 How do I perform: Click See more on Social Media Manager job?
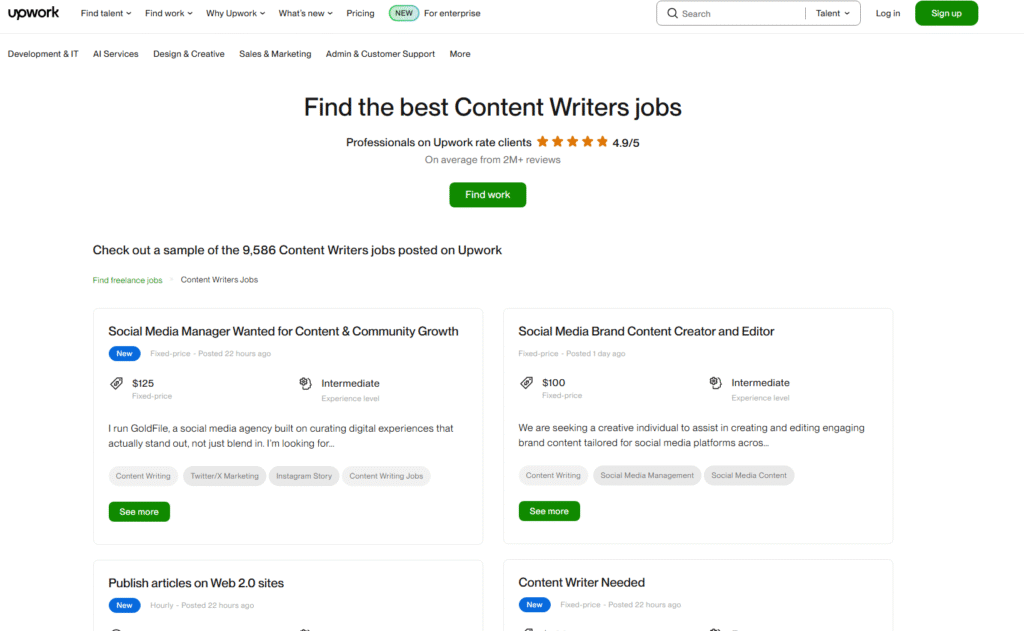point(139,512)
